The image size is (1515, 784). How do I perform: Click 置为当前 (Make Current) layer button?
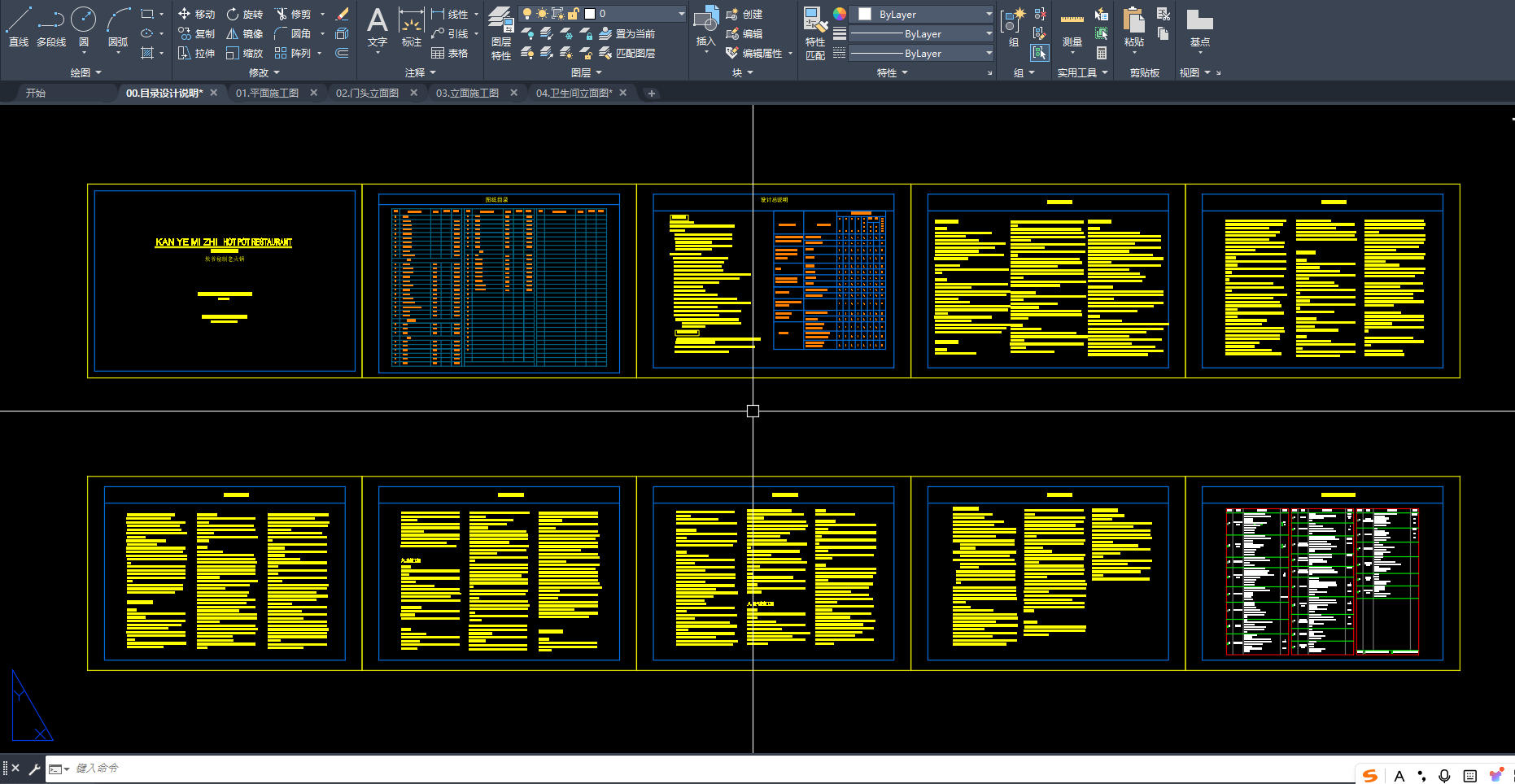point(627,33)
